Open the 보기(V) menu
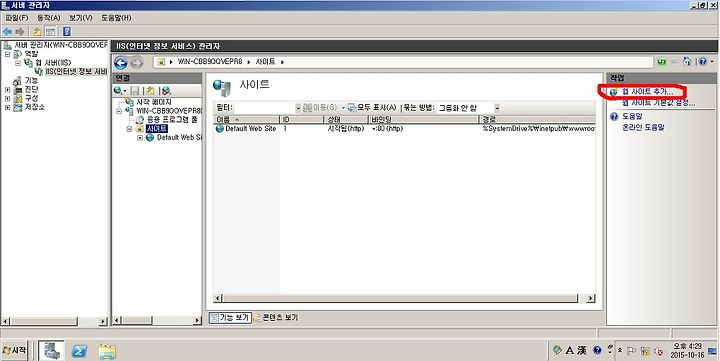Image resolution: width=720 pixels, height=361 pixels. [x=81, y=17]
